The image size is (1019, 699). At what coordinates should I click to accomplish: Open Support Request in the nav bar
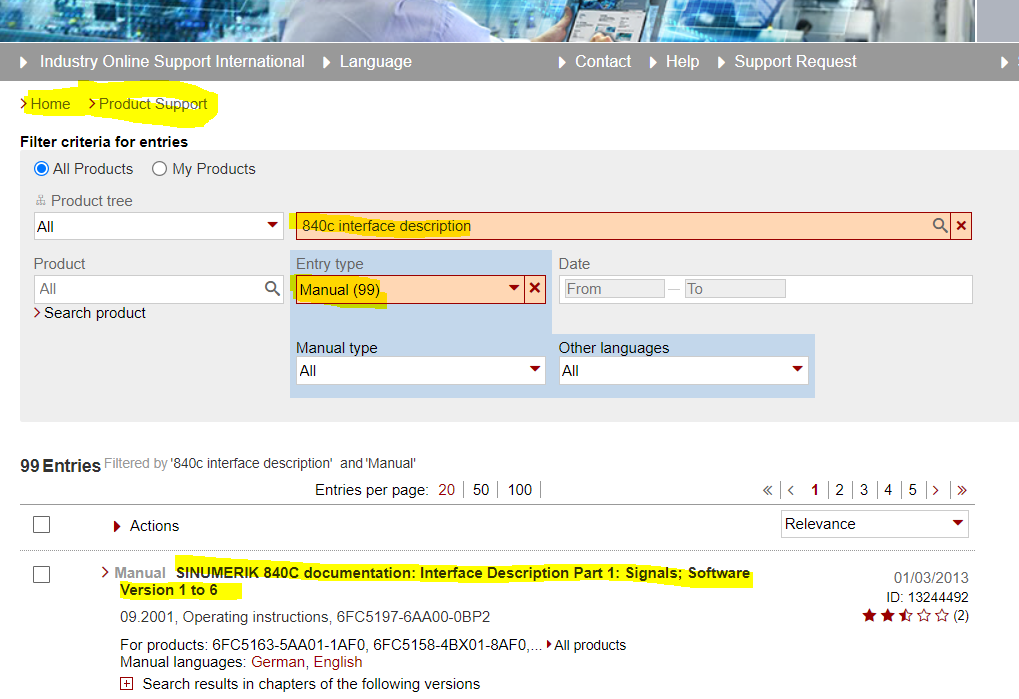pos(787,62)
